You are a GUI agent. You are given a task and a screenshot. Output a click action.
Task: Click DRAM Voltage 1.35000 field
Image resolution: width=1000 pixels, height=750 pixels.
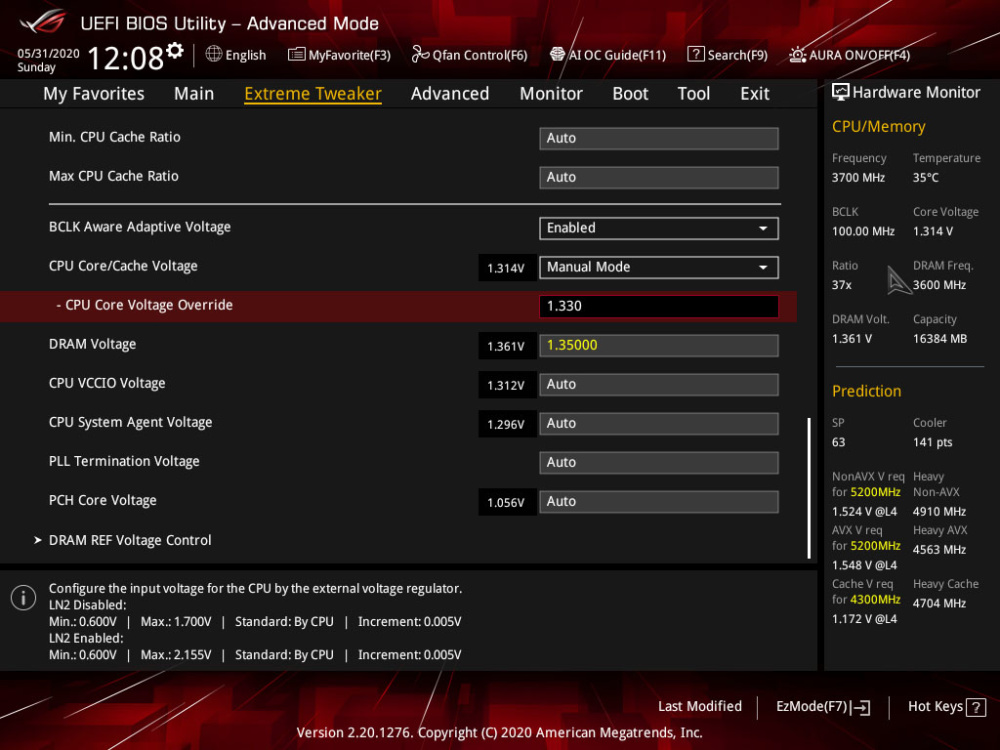click(x=659, y=346)
